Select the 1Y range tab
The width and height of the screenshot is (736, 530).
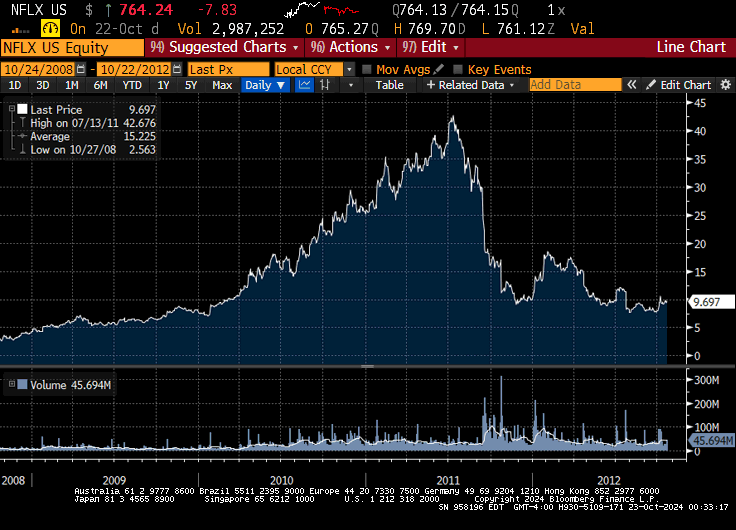coord(163,85)
